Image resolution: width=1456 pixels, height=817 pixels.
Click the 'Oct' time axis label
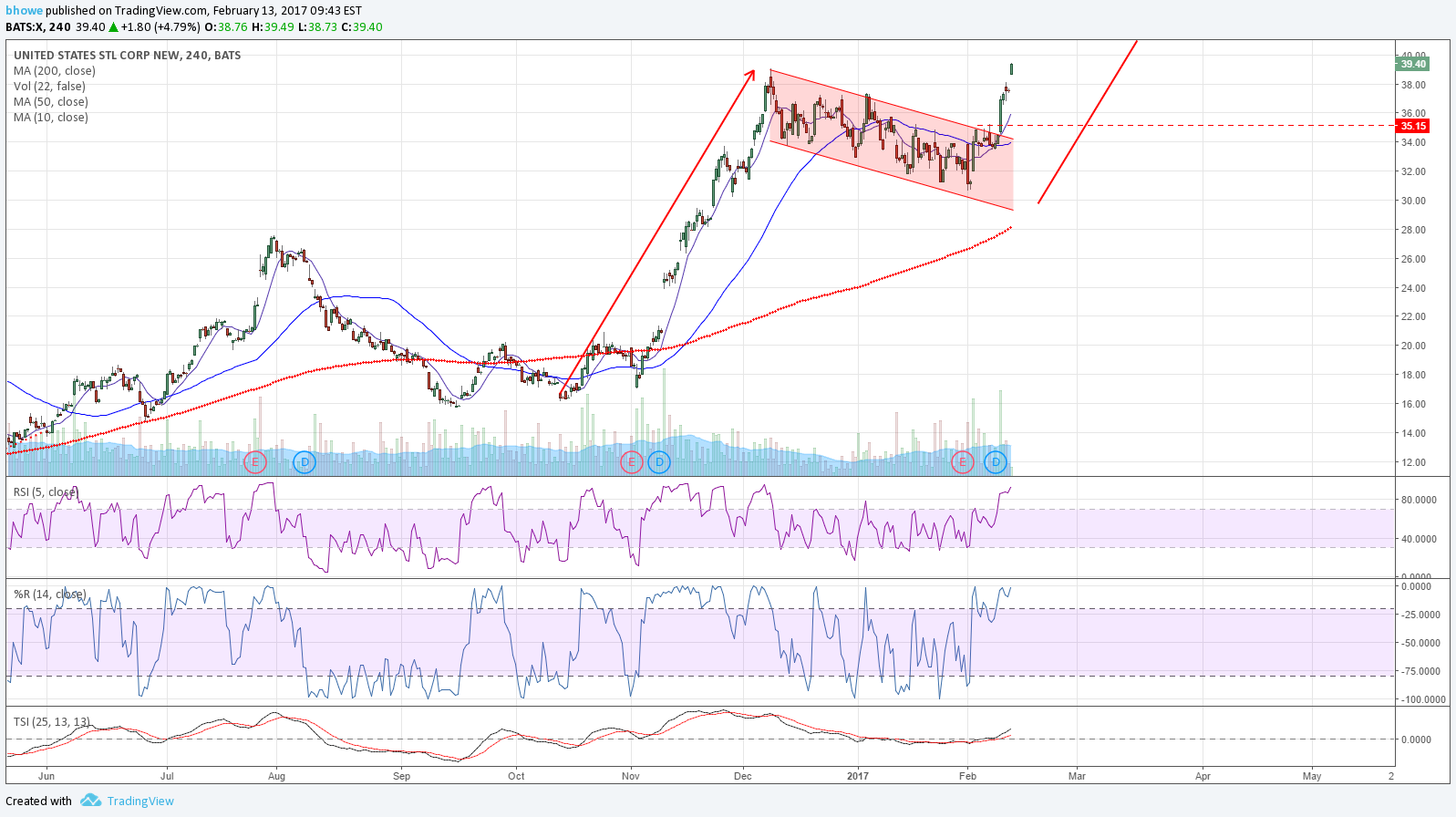tap(516, 777)
